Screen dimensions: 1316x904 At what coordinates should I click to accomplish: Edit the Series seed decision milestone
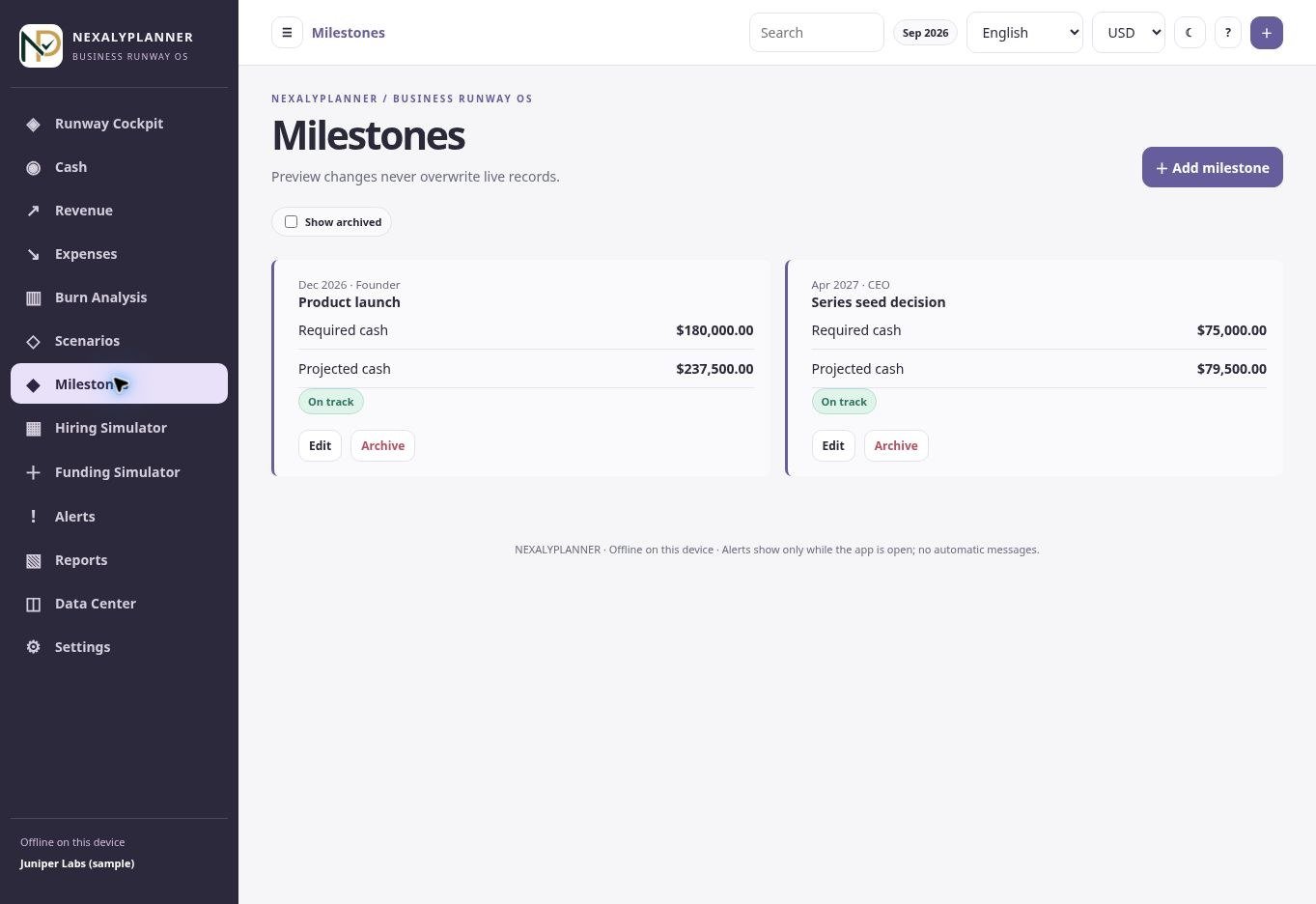[x=833, y=446]
